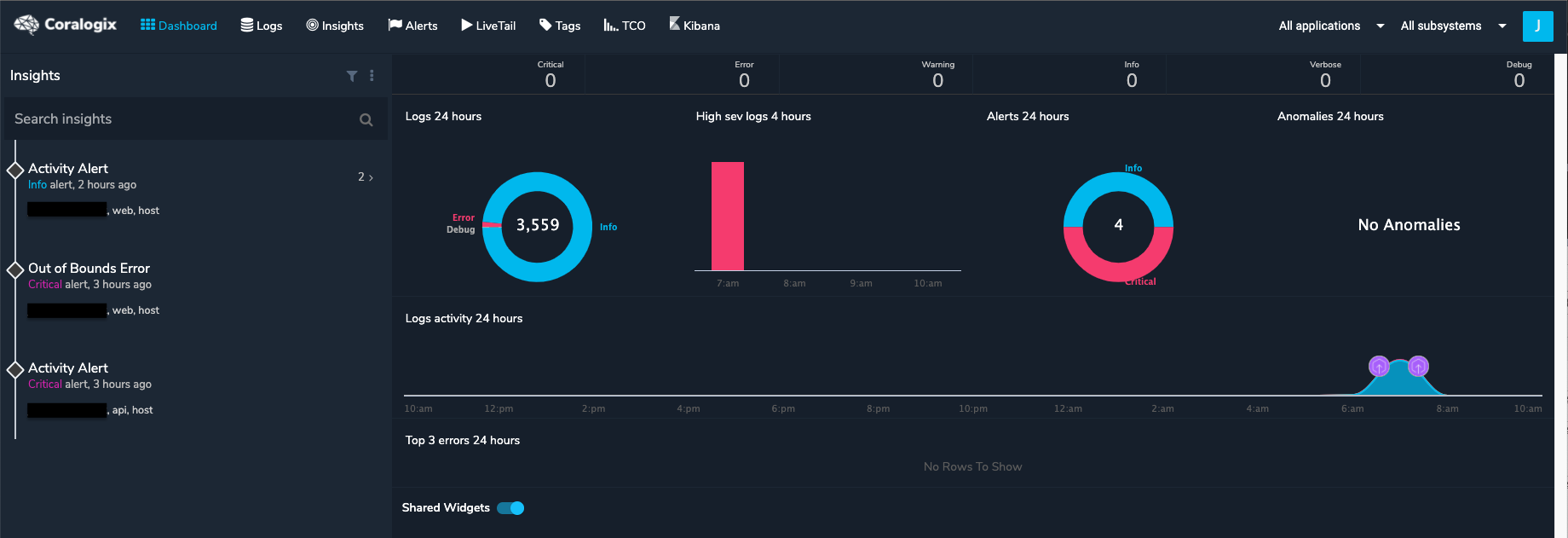Click the Critical label on alerts donut
Image resolution: width=1568 pixels, height=538 pixels.
pyautogui.click(x=1140, y=281)
